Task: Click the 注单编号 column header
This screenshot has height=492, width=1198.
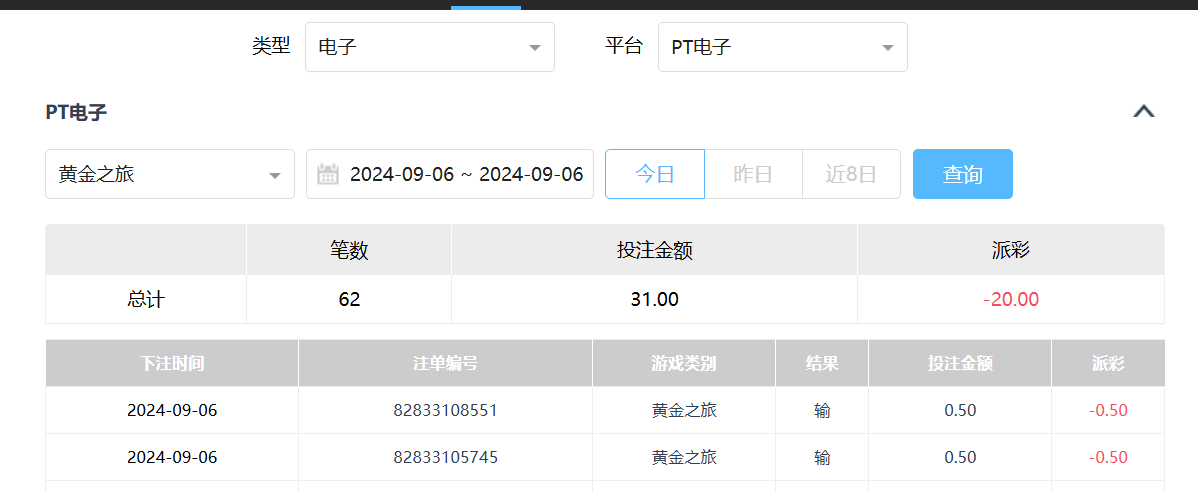Action: coord(445,363)
